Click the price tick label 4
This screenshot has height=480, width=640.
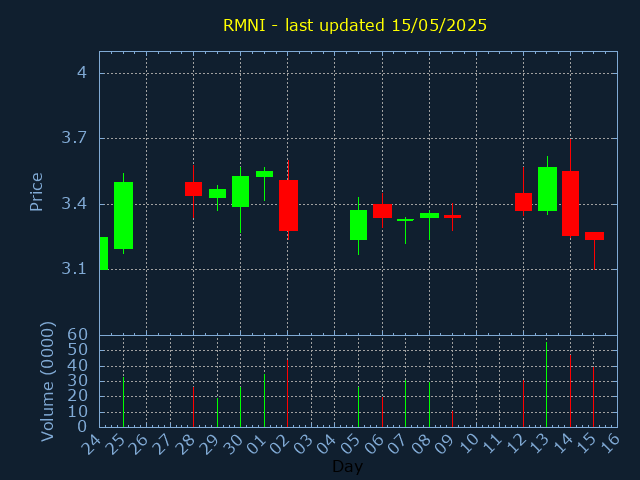pyautogui.click(x=82, y=73)
